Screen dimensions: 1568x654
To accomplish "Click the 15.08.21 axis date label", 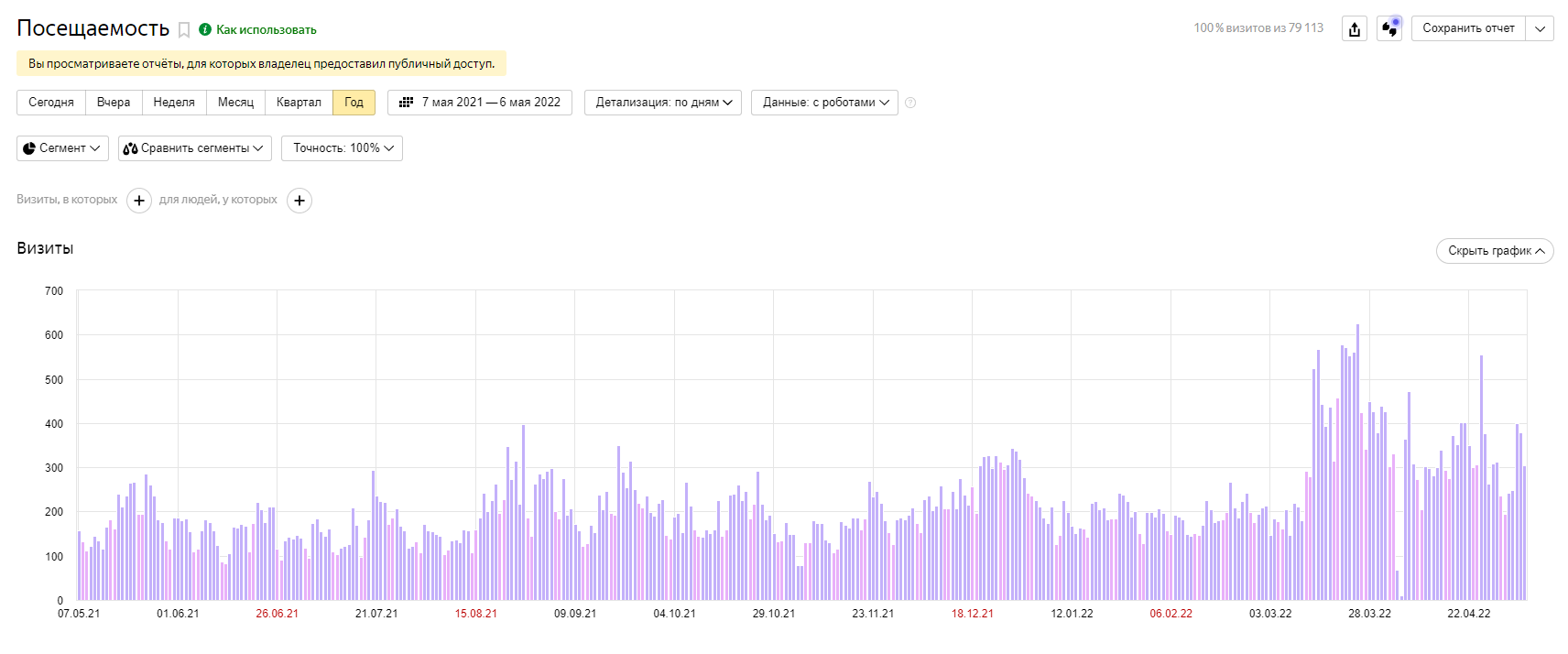I will tap(476, 614).
